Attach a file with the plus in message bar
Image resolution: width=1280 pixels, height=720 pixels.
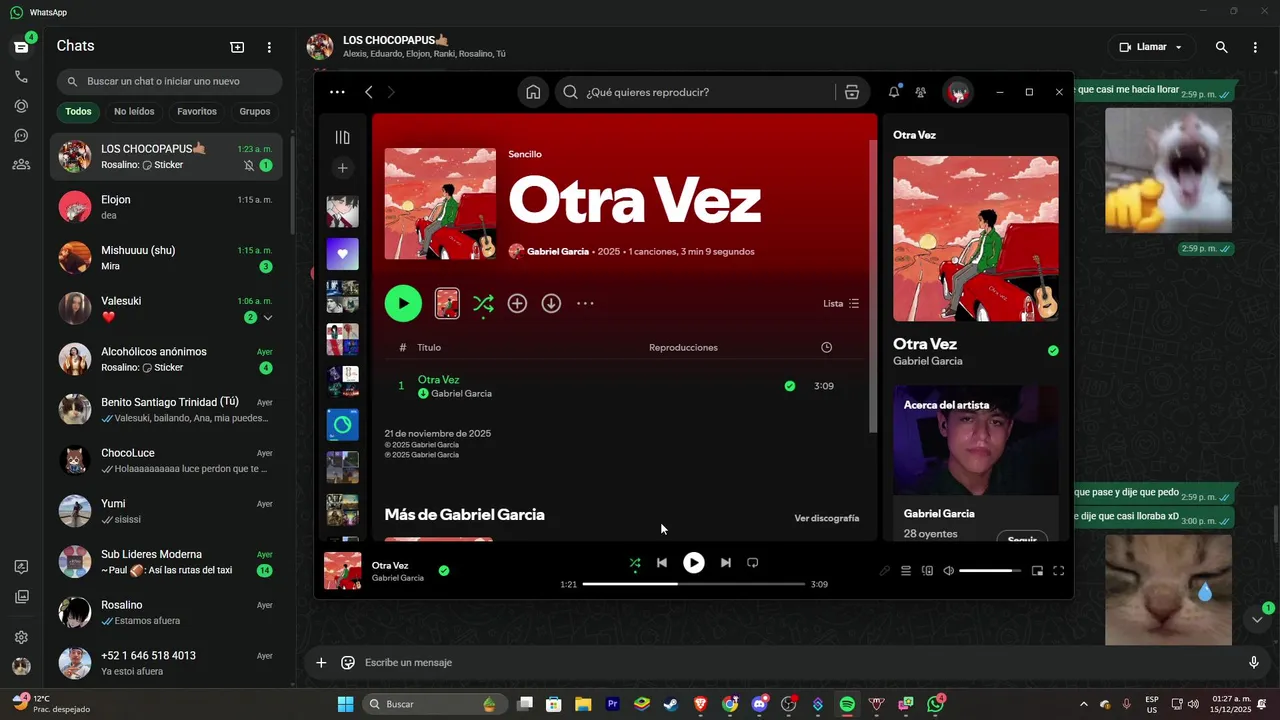point(321,662)
